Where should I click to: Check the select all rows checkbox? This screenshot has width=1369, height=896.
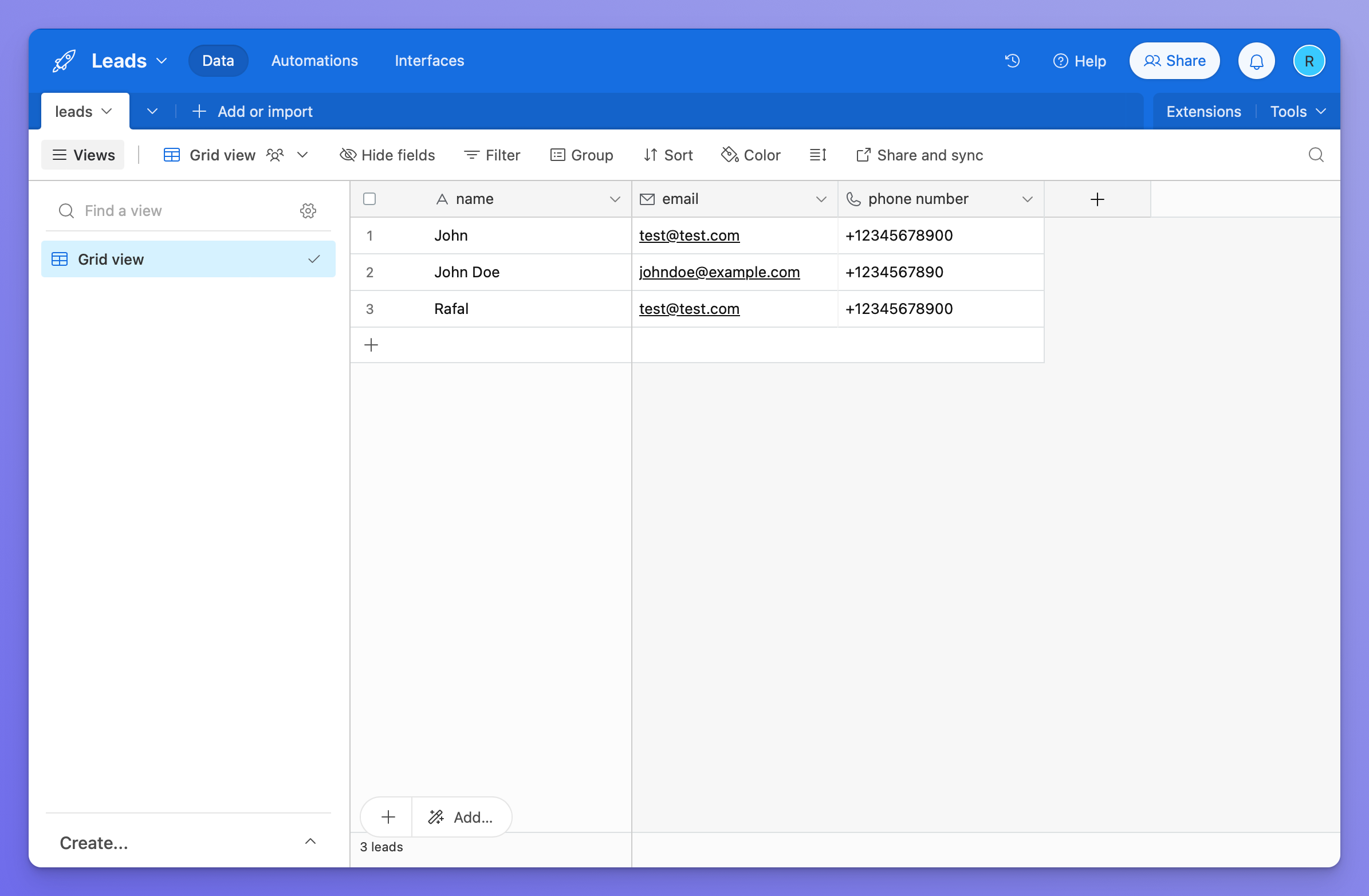coord(369,199)
